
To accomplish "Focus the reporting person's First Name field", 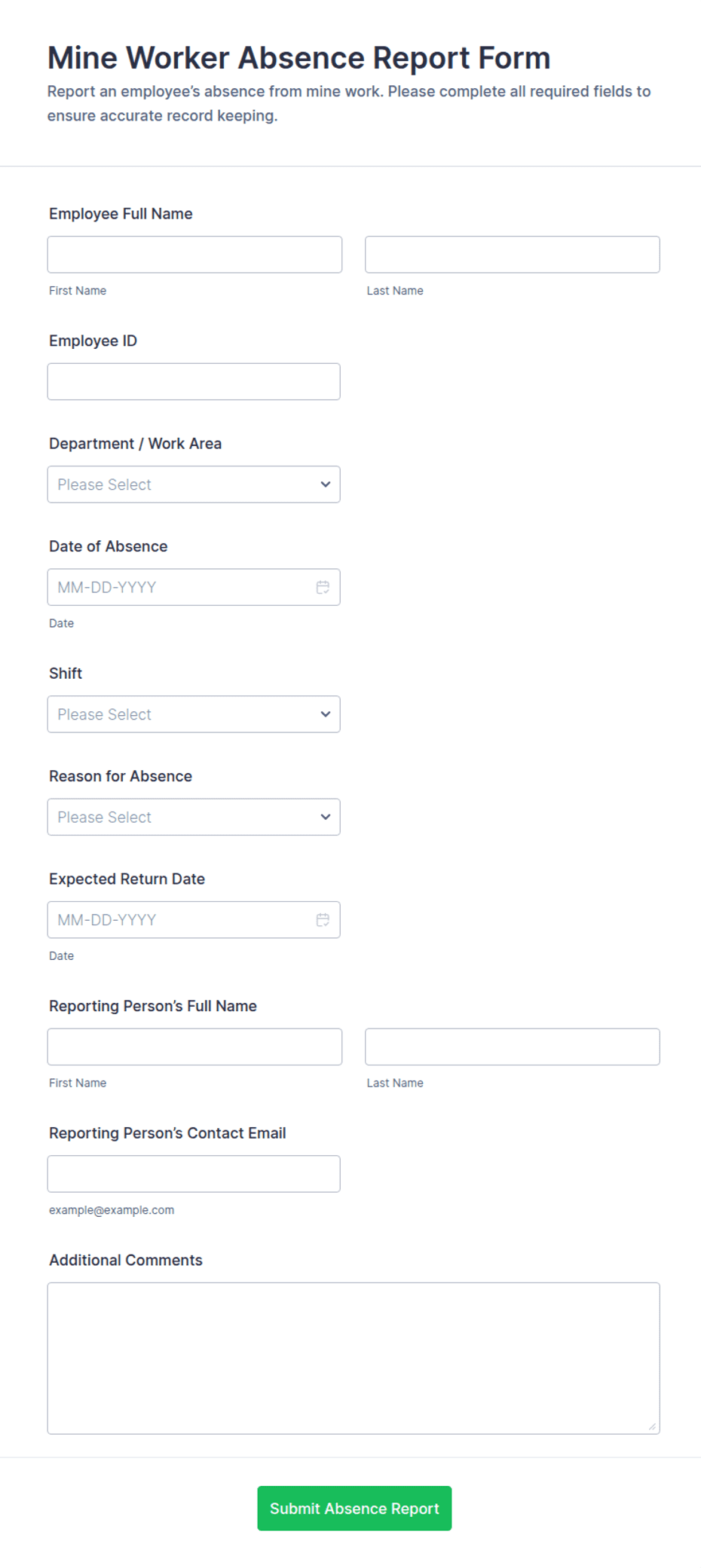I will (x=194, y=1047).
